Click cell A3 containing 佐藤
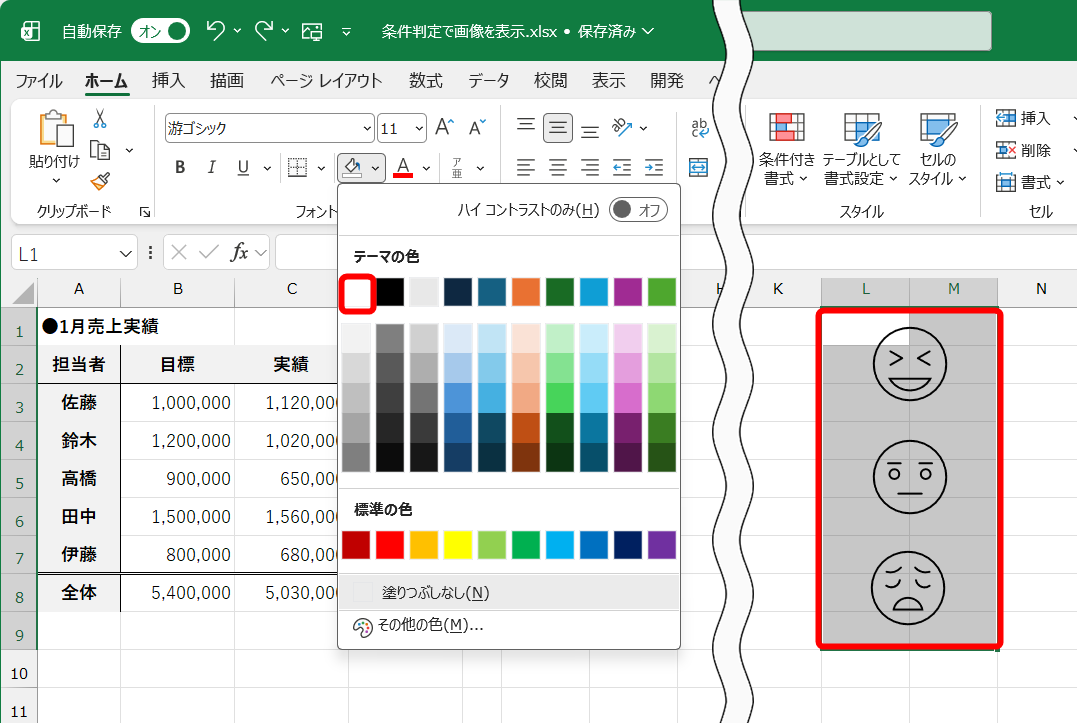The width and height of the screenshot is (1077, 723). pyautogui.click(x=79, y=402)
